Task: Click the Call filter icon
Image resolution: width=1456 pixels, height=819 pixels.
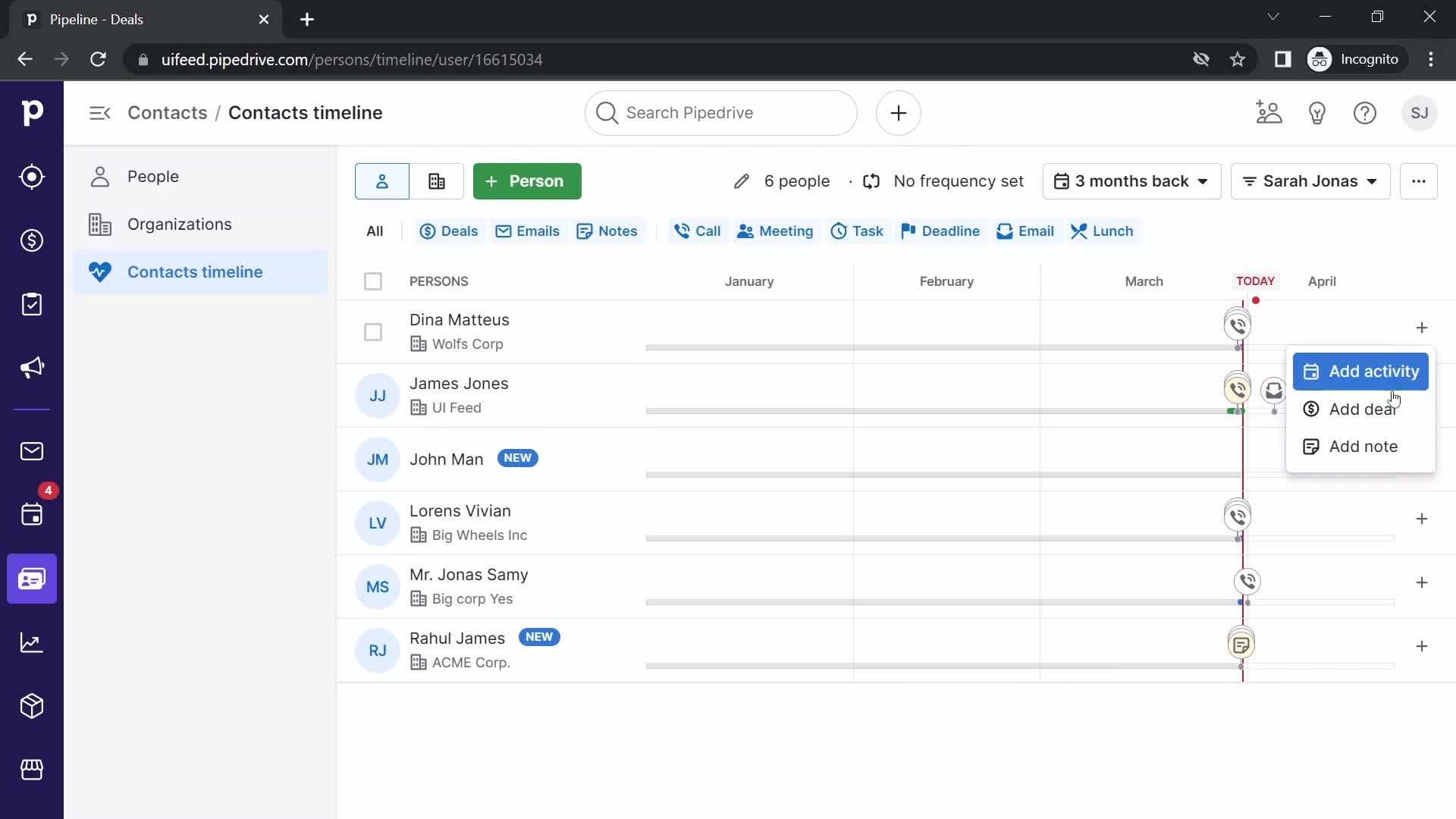Action: [x=680, y=231]
